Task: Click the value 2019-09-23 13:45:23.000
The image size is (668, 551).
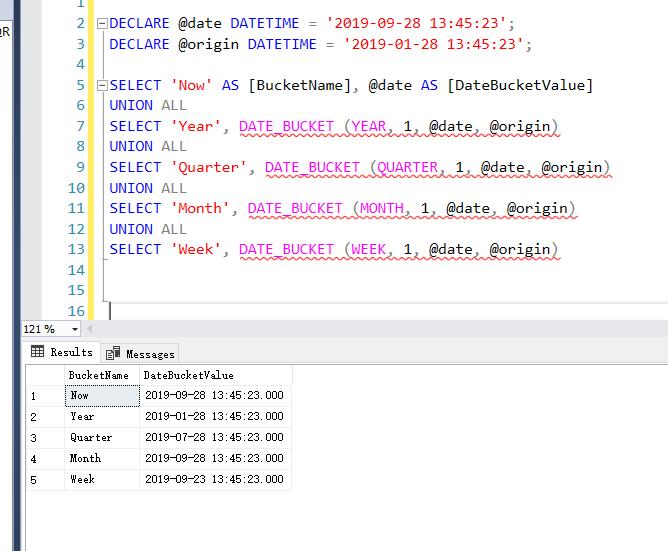Action: click(215, 479)
